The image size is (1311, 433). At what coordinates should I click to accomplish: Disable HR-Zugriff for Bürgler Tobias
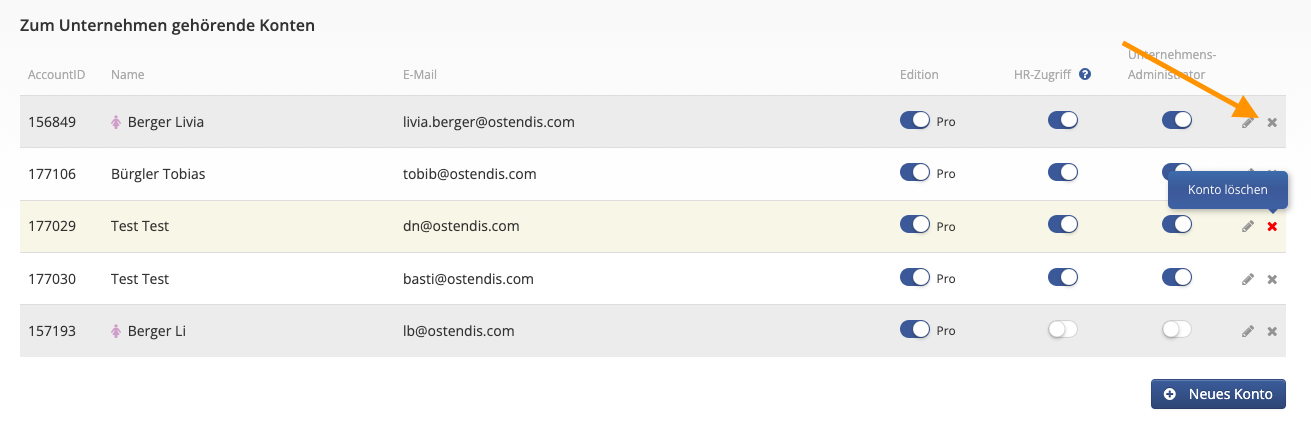(x=1063, y=173)
